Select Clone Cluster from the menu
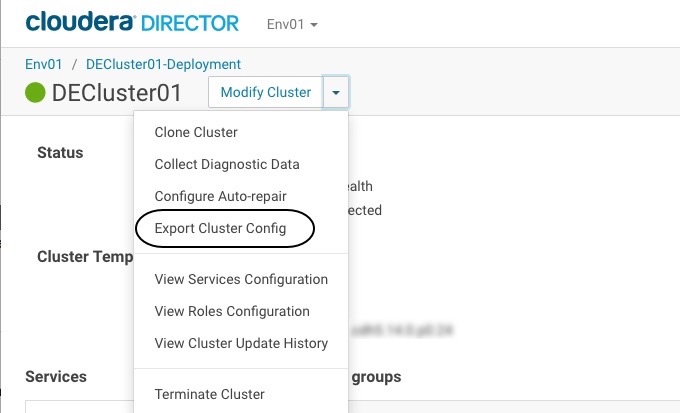The image size is (680, 413). click(196, 132)
